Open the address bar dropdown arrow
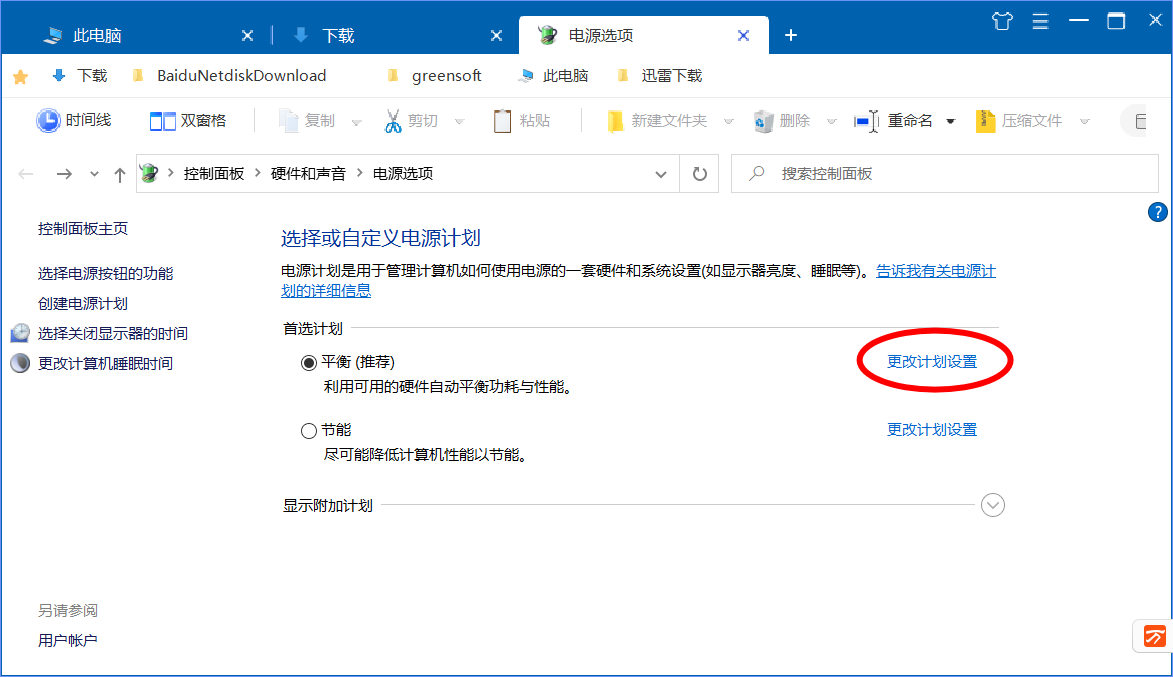This screenshot has width=1173, height=677. coord(660,173)
